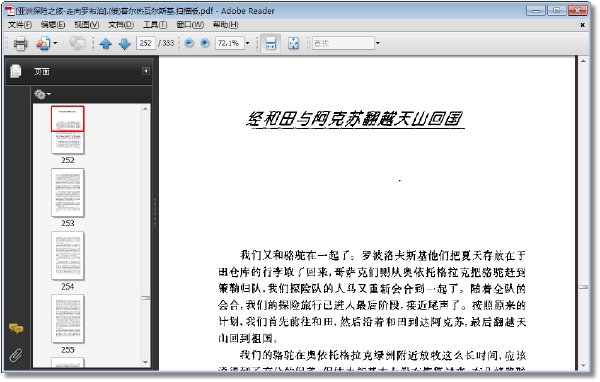Toggle the Pages panel icon
The height and width of the screenshot is (382, 600).
pyautogui.click(x=16, y=71)
